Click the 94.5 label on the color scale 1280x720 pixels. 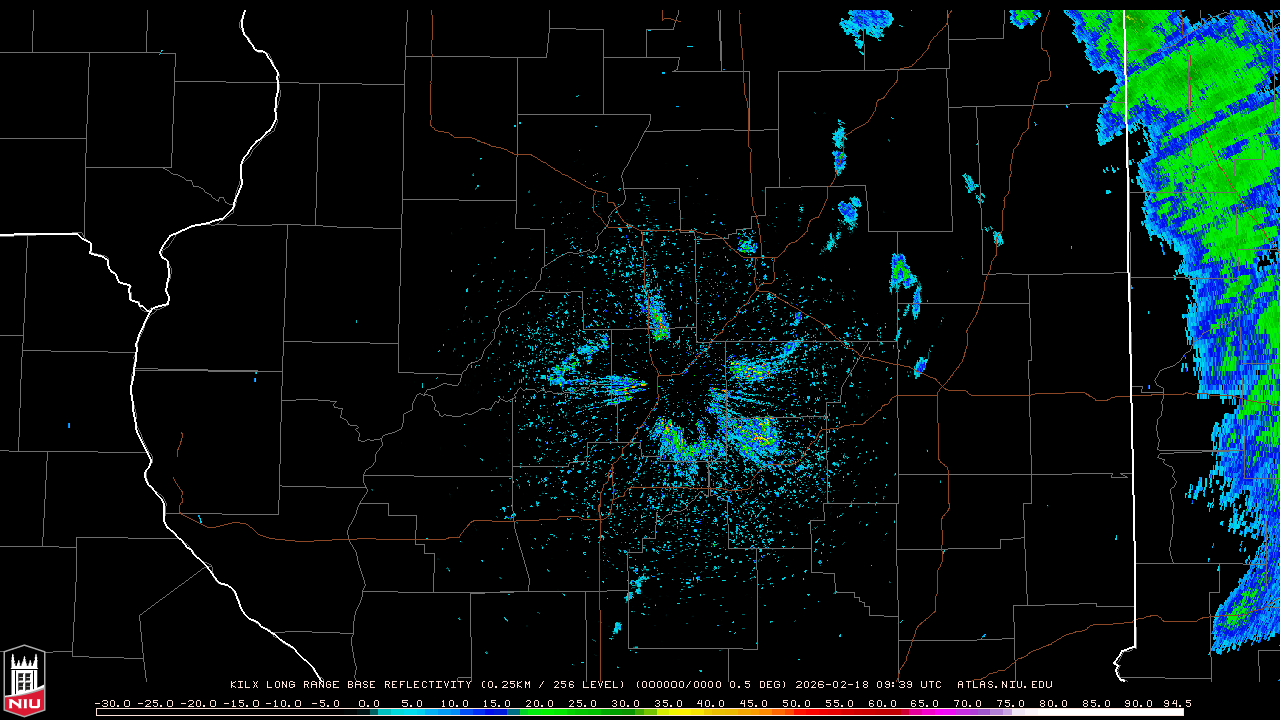point(1176,703)
